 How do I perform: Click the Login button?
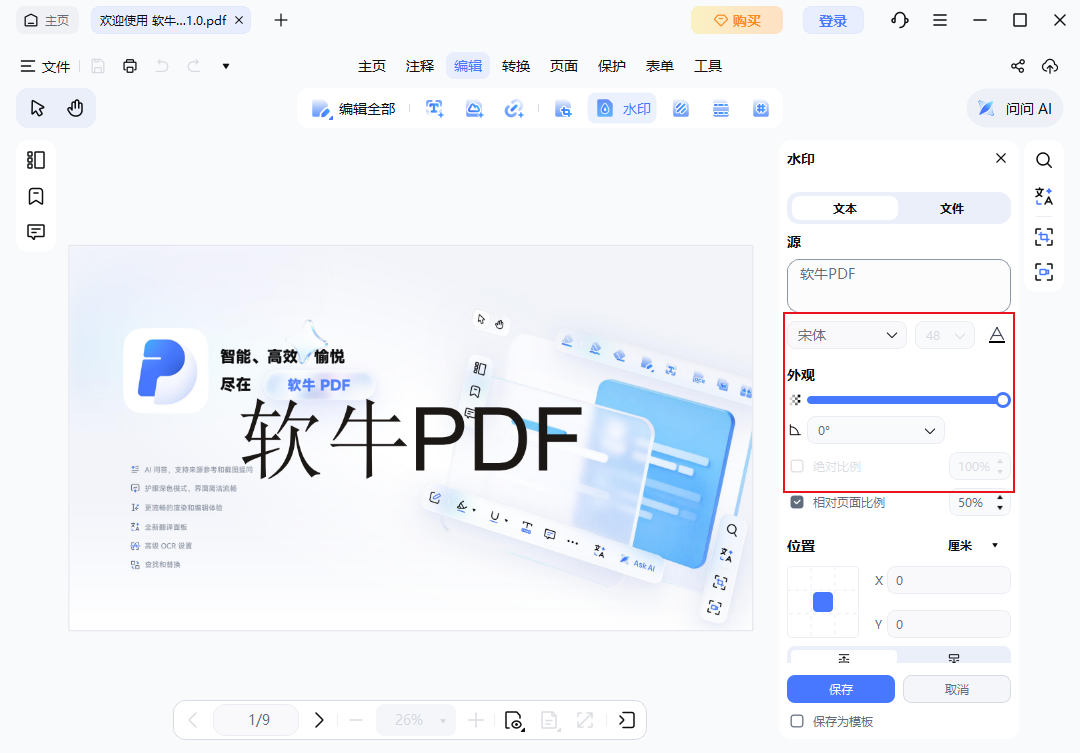coord(833,21)
